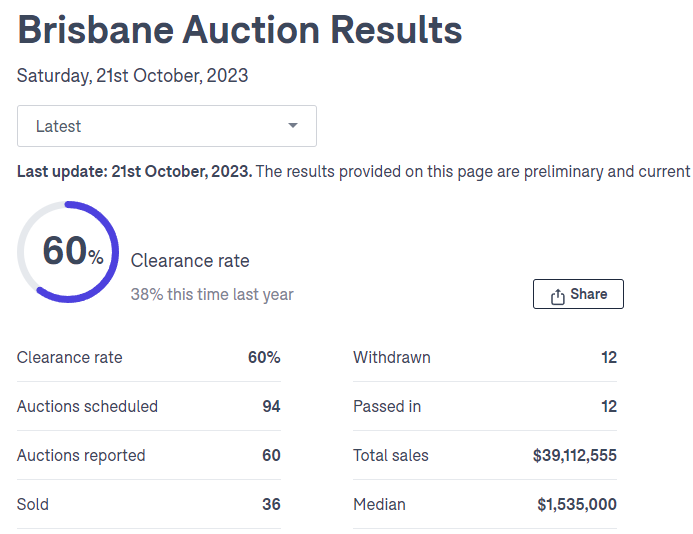Click the $39,112,555 total sales value
This screenshot has height=534, width=693.
pos(575,455)
